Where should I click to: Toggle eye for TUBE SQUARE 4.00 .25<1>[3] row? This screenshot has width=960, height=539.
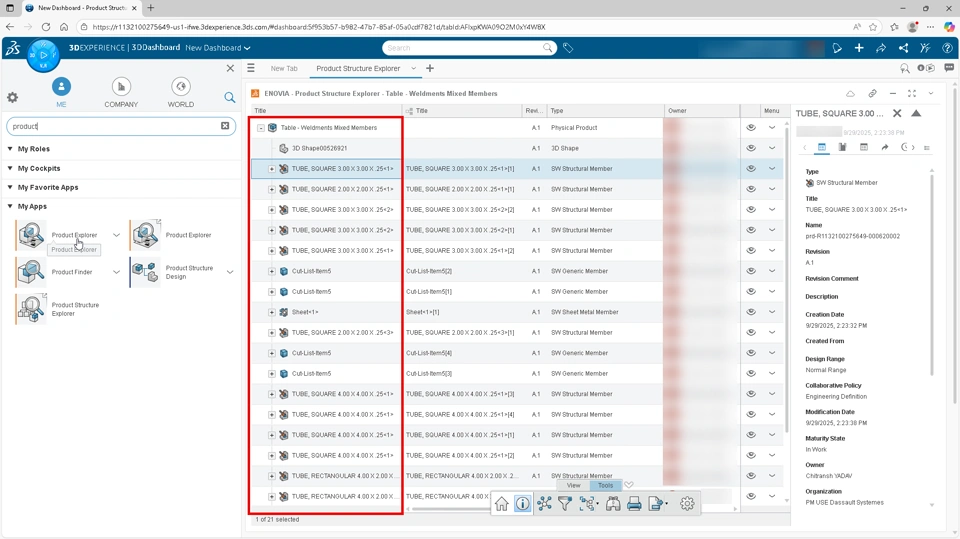click(x=751, y=394)
